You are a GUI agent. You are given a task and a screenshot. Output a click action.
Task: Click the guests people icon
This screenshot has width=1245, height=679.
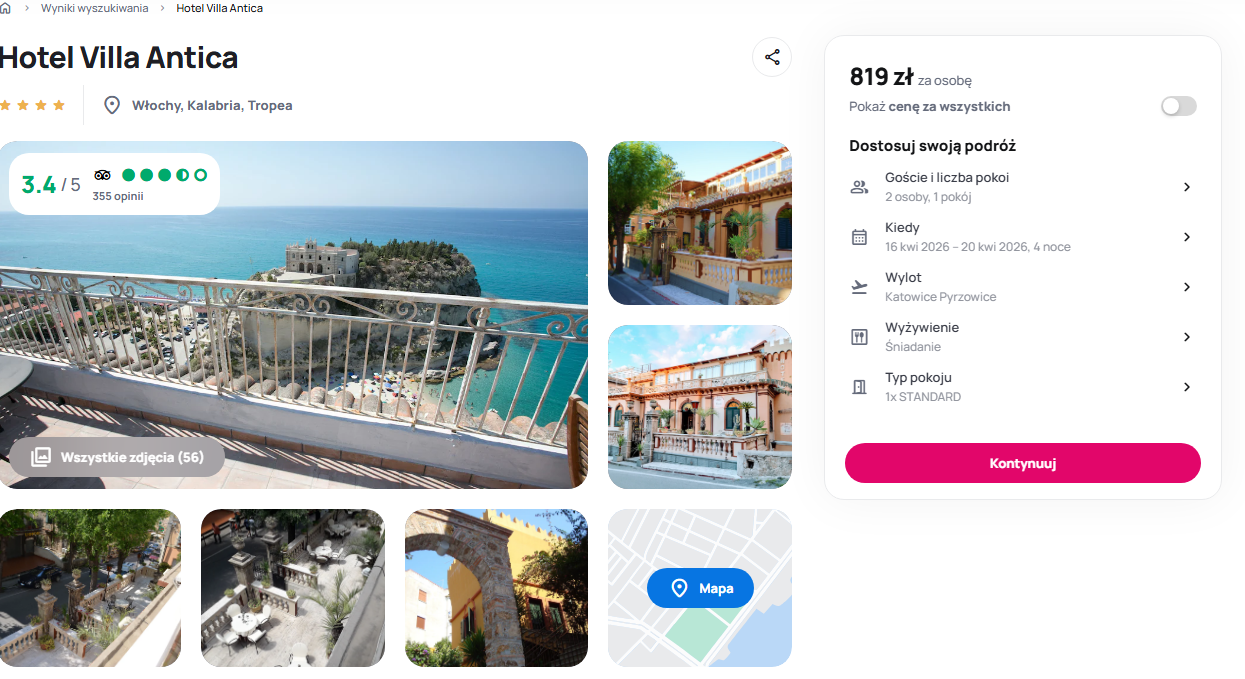(859, 187)
